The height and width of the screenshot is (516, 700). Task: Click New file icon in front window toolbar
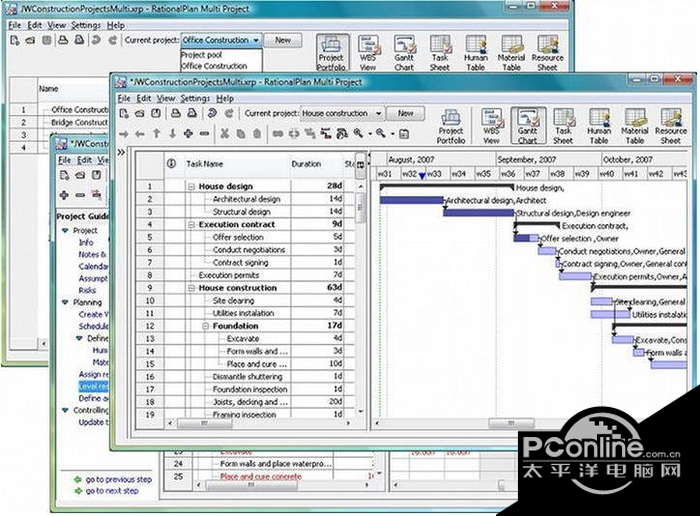tap(124, 113)
